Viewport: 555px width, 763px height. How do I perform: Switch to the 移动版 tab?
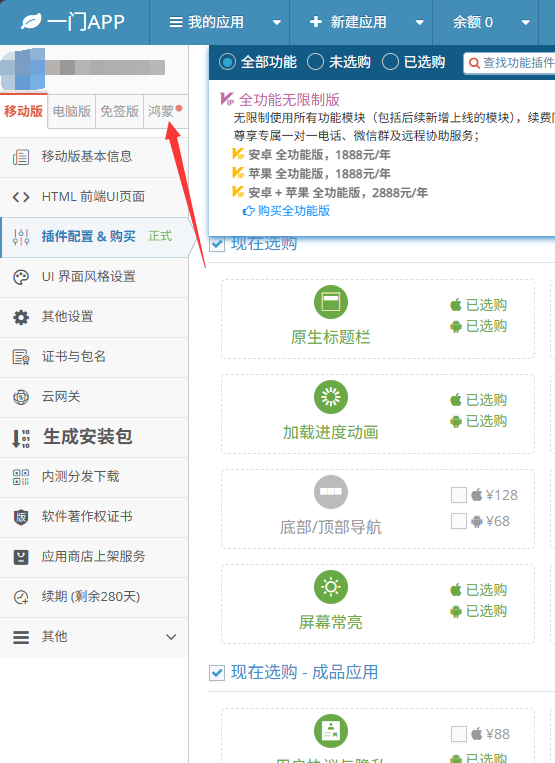(x=23, y=111)
